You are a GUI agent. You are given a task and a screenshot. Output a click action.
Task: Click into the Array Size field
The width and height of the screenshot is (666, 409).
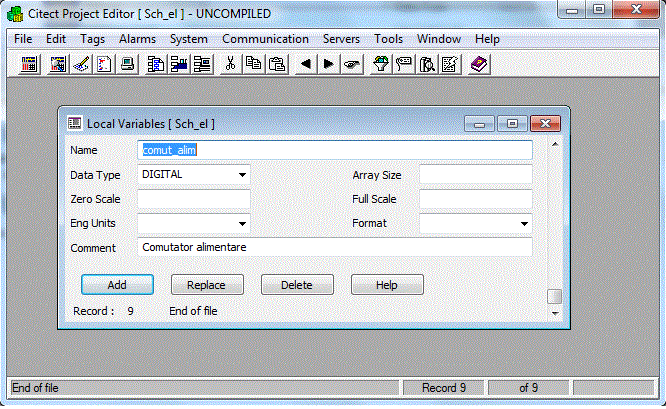coord(475,175)
